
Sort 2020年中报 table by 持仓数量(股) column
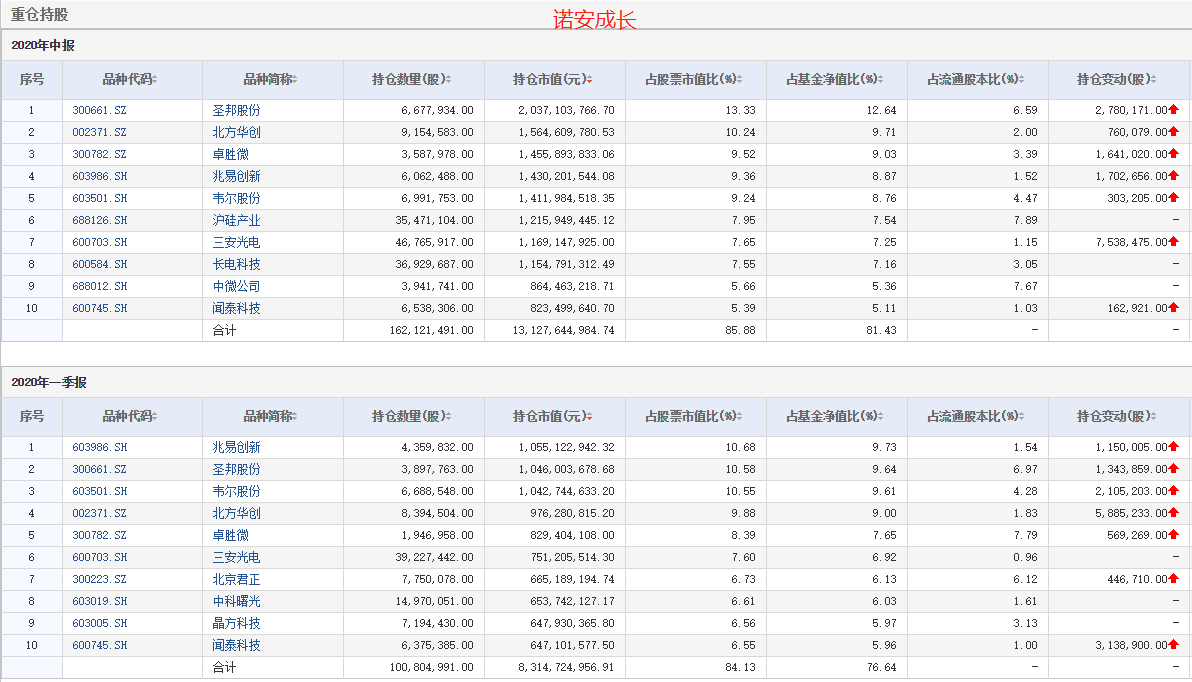coord(411,79)
